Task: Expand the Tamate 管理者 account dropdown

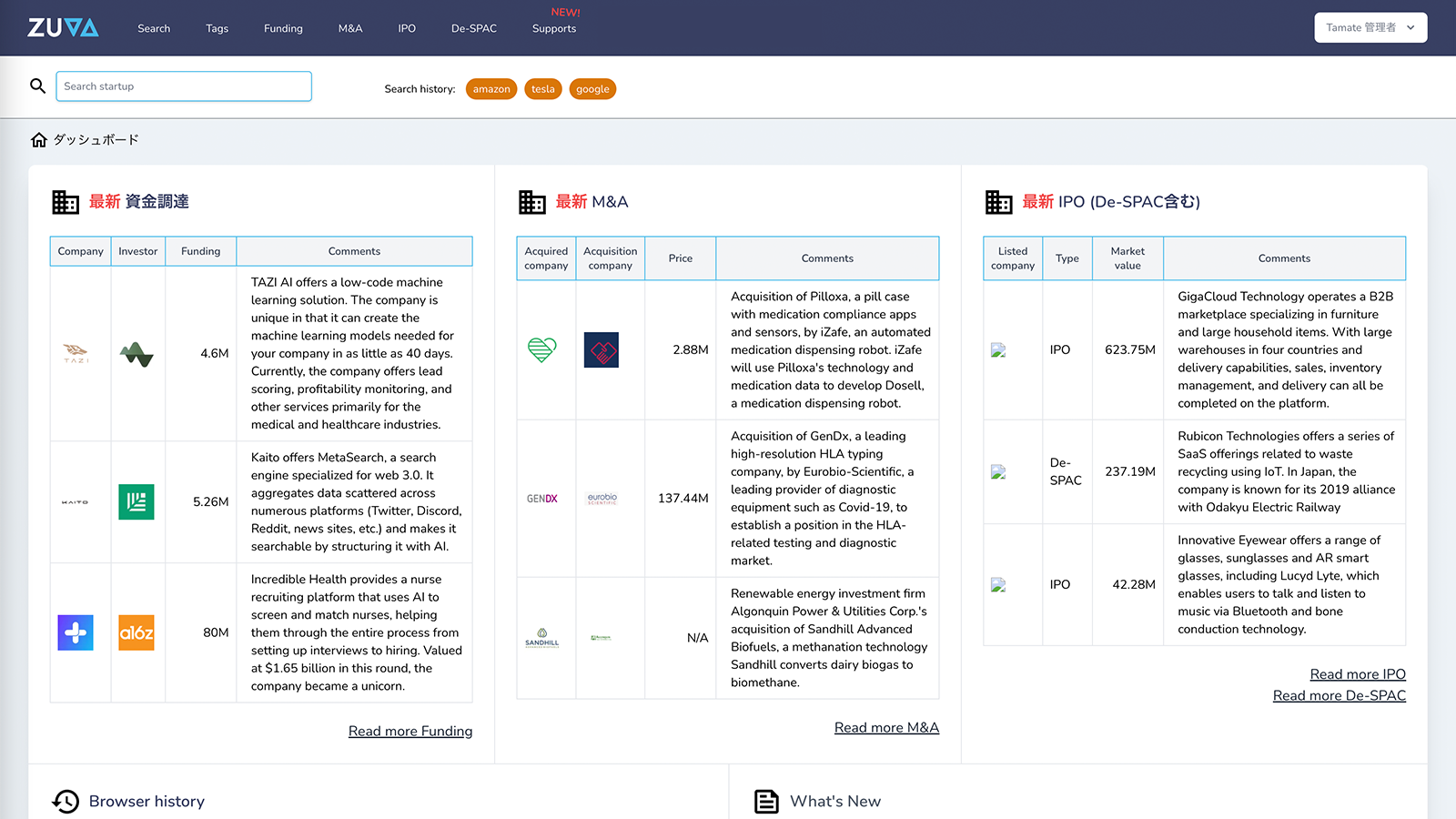Action: click(1370, 27)
